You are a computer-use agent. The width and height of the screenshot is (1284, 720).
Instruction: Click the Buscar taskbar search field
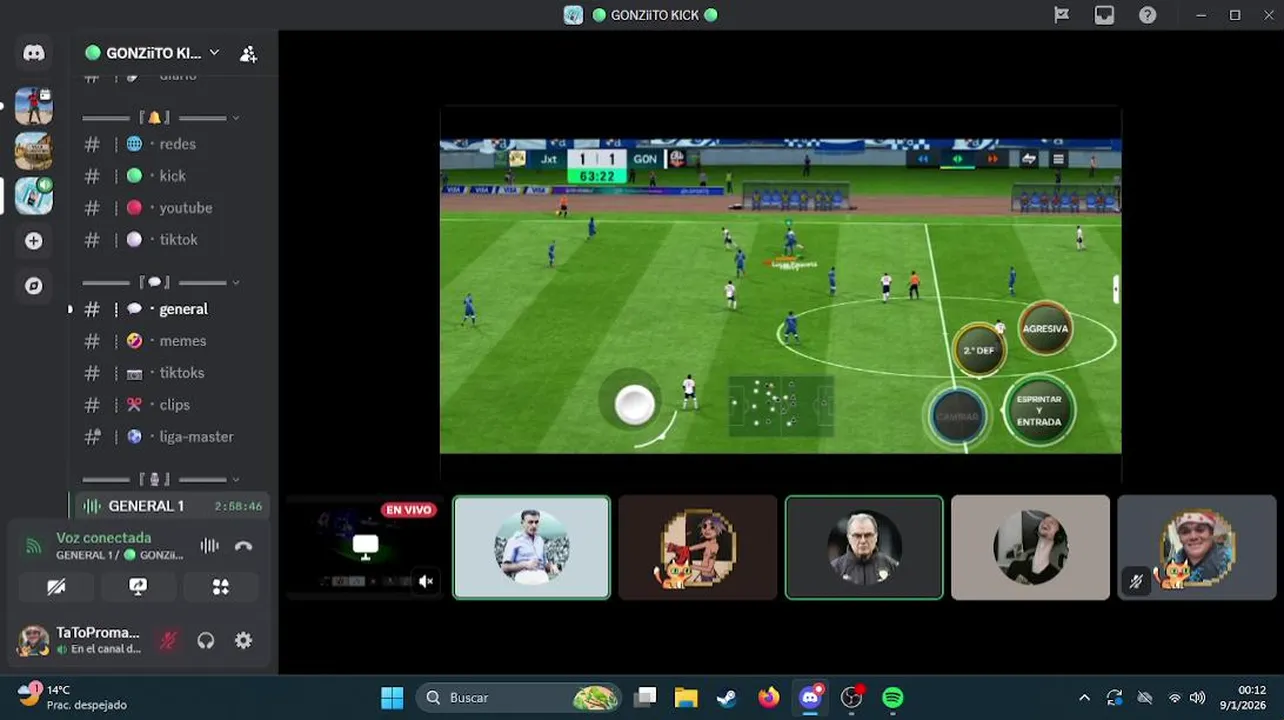pyautogui.click(x=518, y=697)
